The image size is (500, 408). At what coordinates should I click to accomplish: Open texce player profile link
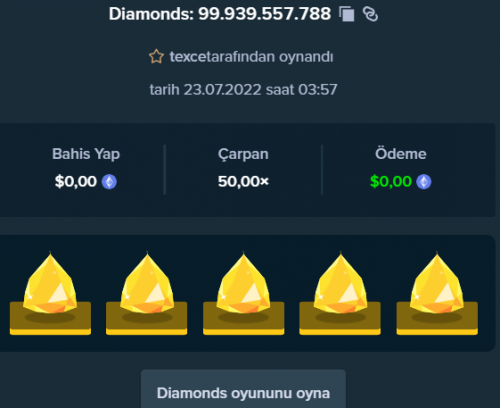coord(188,57)
